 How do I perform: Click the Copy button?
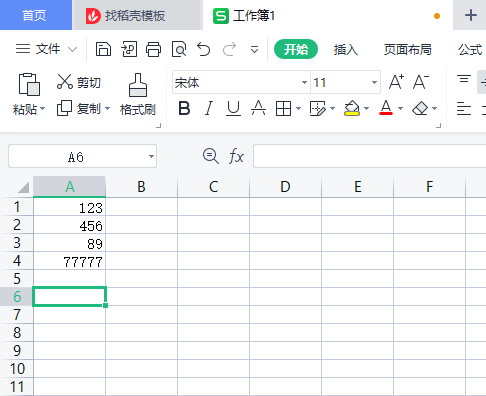pyautogui.click(x=79, y=108)
